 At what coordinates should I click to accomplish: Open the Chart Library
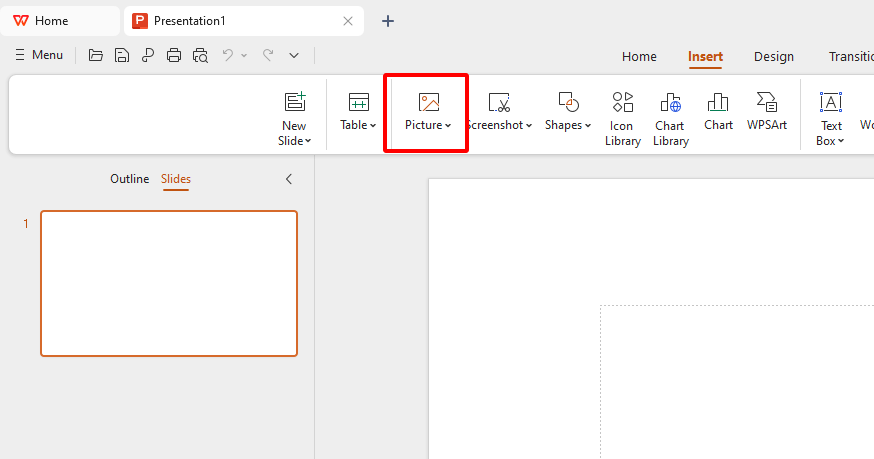click(671, 119)
